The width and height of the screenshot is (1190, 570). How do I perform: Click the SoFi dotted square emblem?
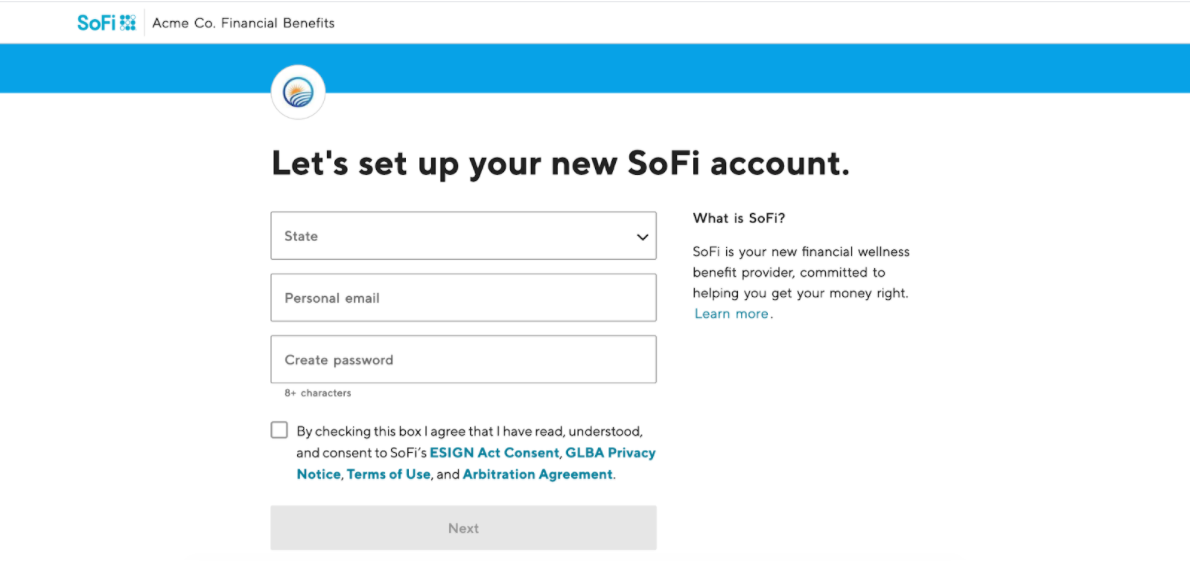coord(128,22)
